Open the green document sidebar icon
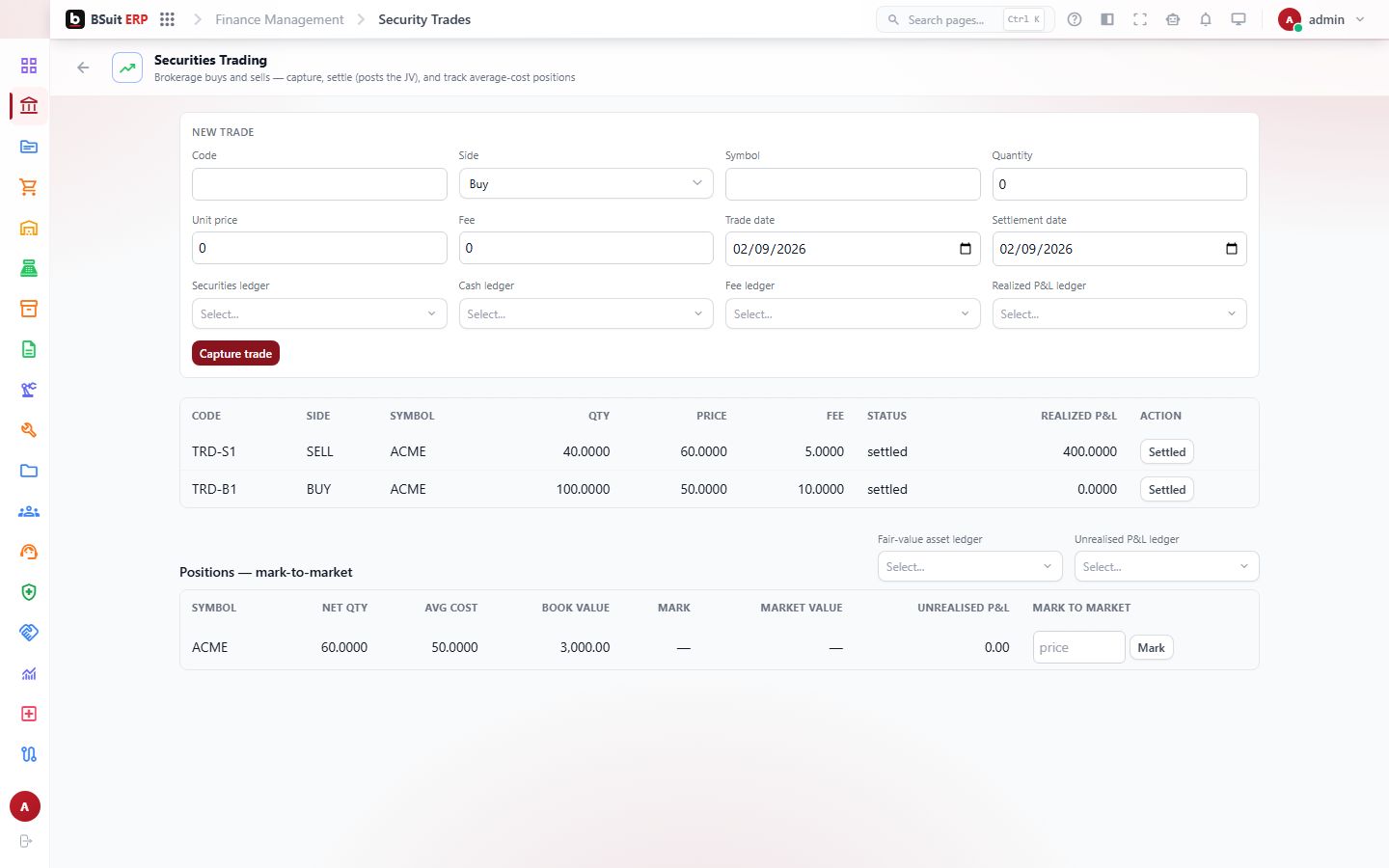This screenshot has height=868, width=1389. [29, 349]
